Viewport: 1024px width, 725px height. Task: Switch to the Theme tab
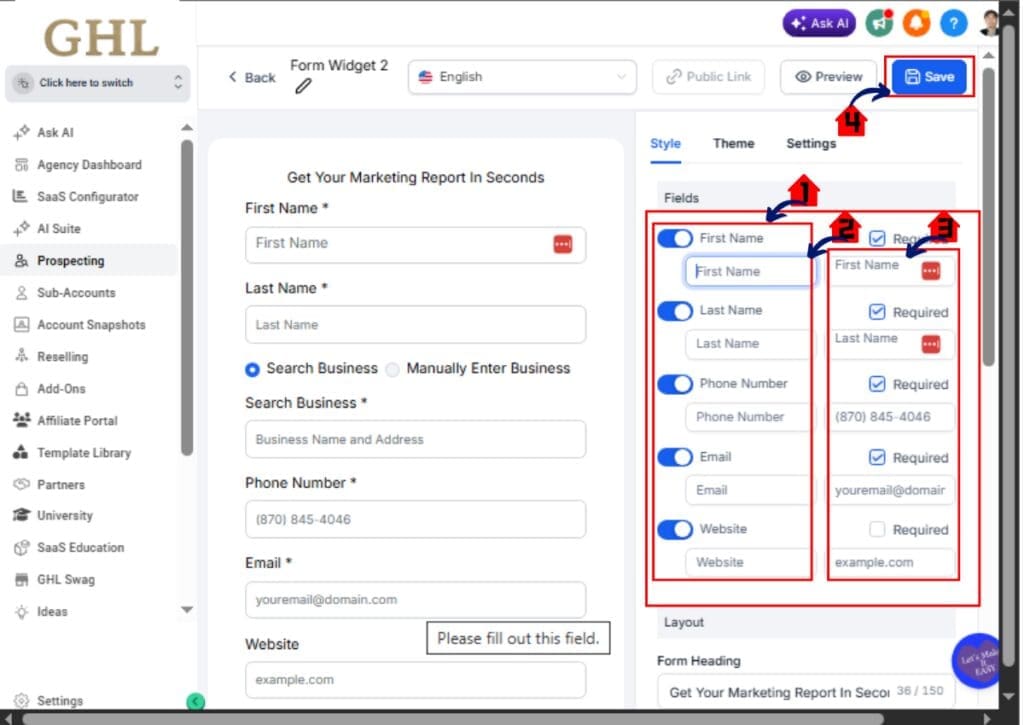click(x=733, y=144)
